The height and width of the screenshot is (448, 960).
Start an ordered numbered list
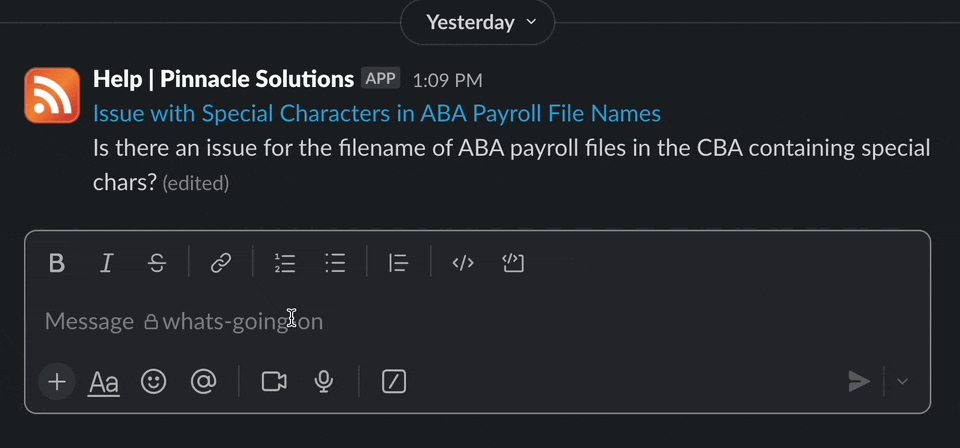(x=285, y=263)
